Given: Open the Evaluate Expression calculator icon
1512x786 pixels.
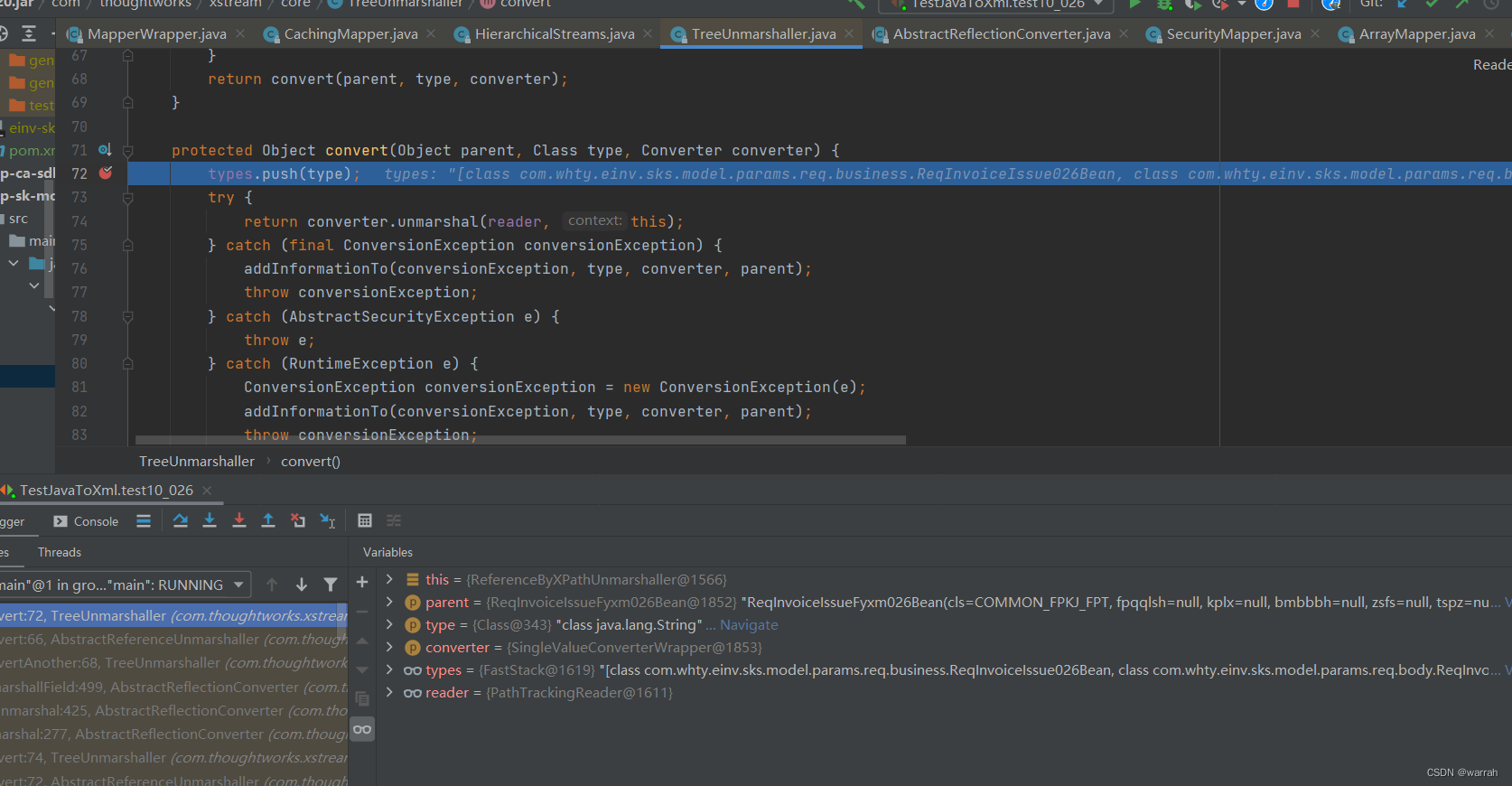Looking at the screenshot, I should pos(365,520).
